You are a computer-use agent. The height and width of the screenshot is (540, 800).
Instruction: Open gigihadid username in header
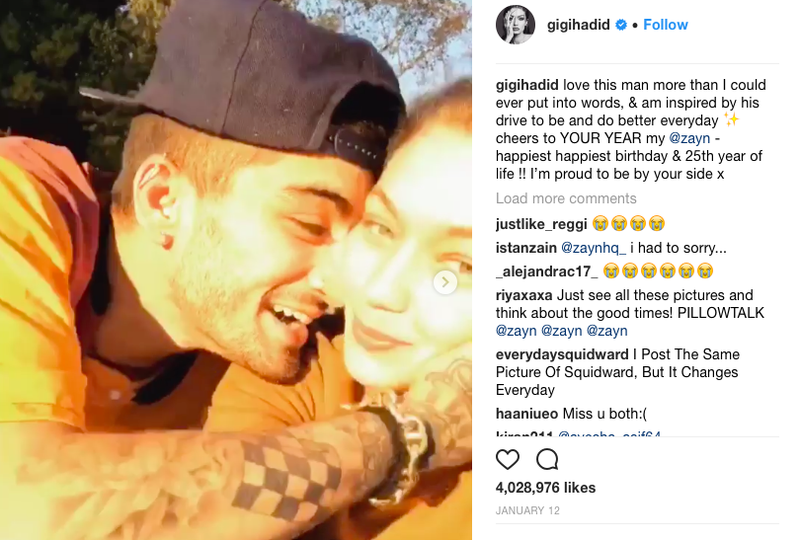(x=578, y=24)
